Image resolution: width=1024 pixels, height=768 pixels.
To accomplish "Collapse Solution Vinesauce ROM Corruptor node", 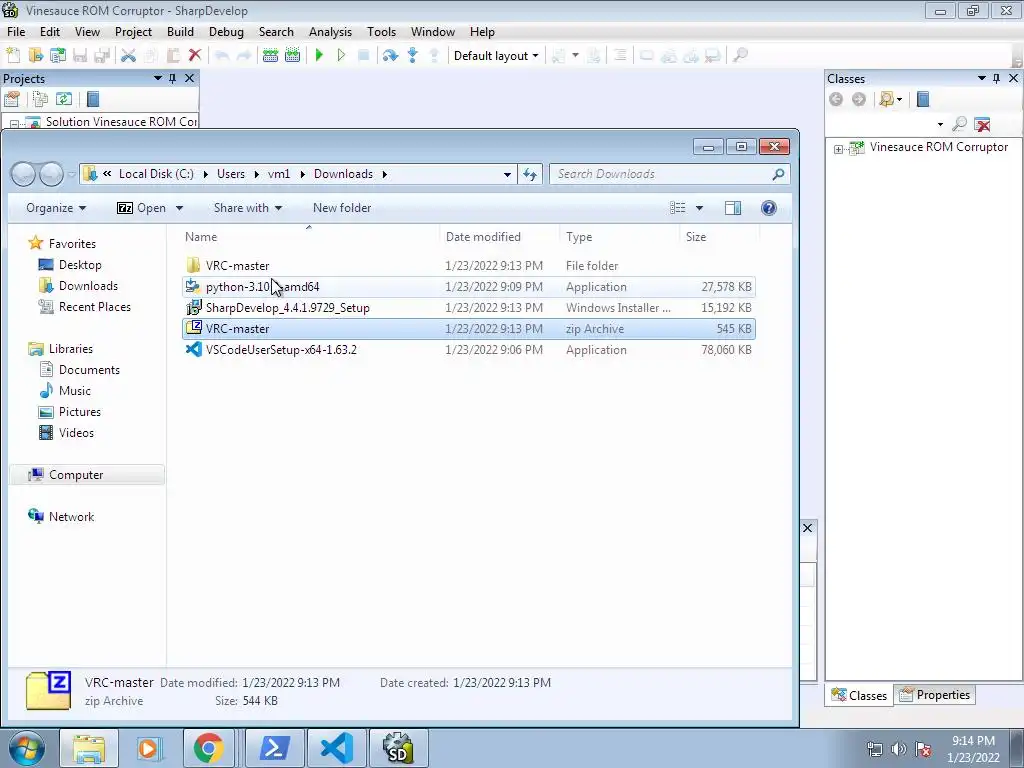I will pos(14,123).
